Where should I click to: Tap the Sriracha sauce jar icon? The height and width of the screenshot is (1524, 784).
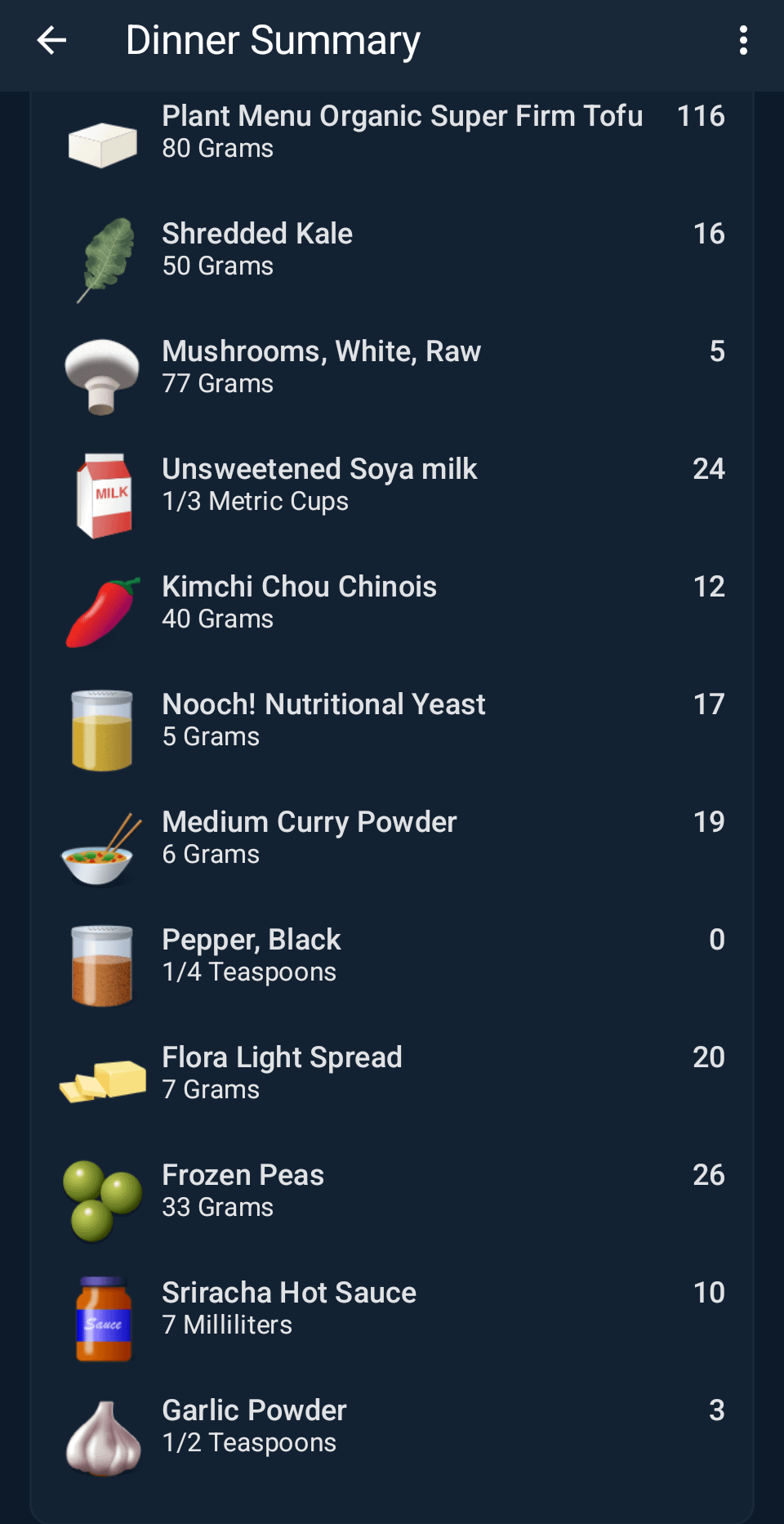click(103, 1319)
